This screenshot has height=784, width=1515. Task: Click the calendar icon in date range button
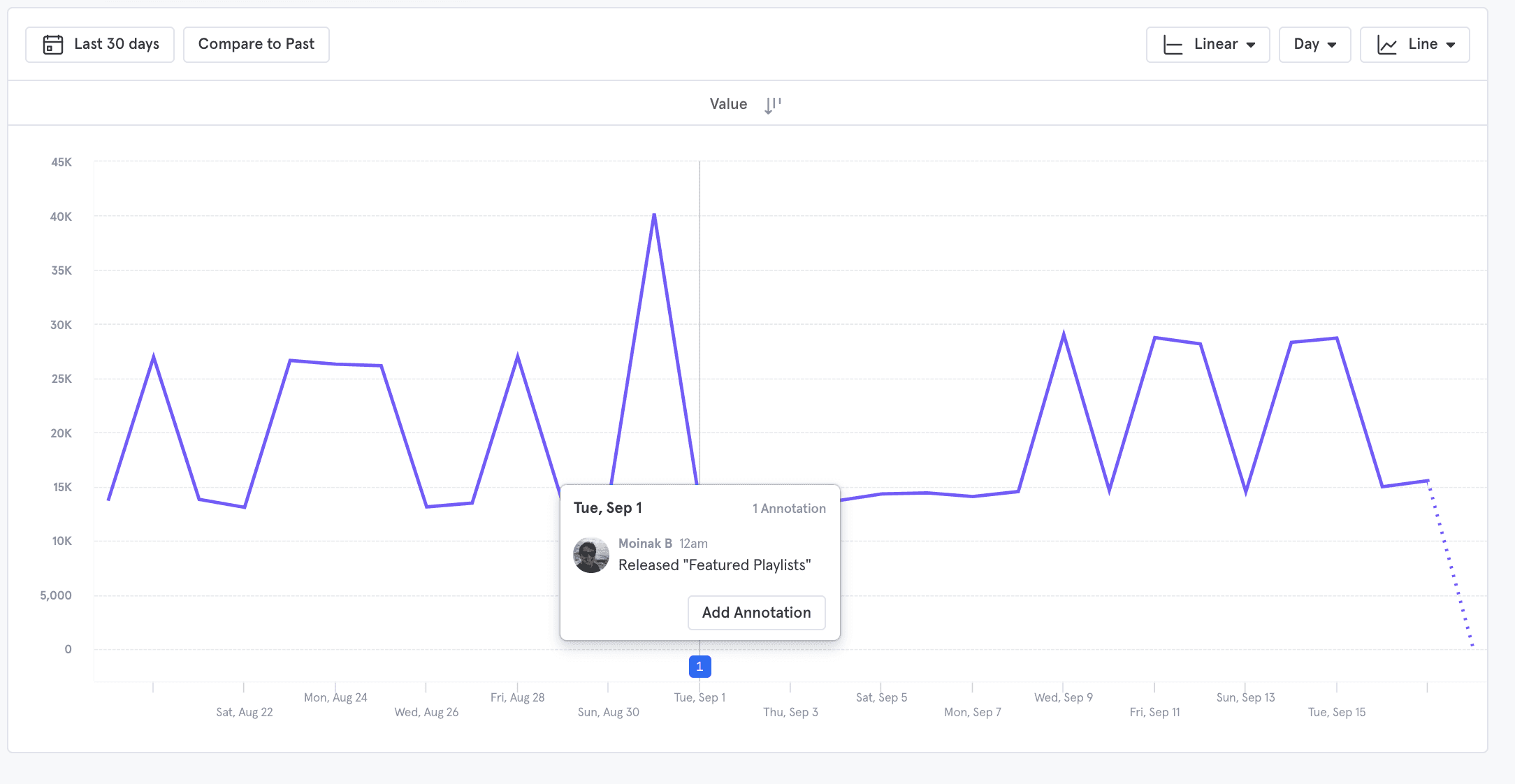point(53,45)
